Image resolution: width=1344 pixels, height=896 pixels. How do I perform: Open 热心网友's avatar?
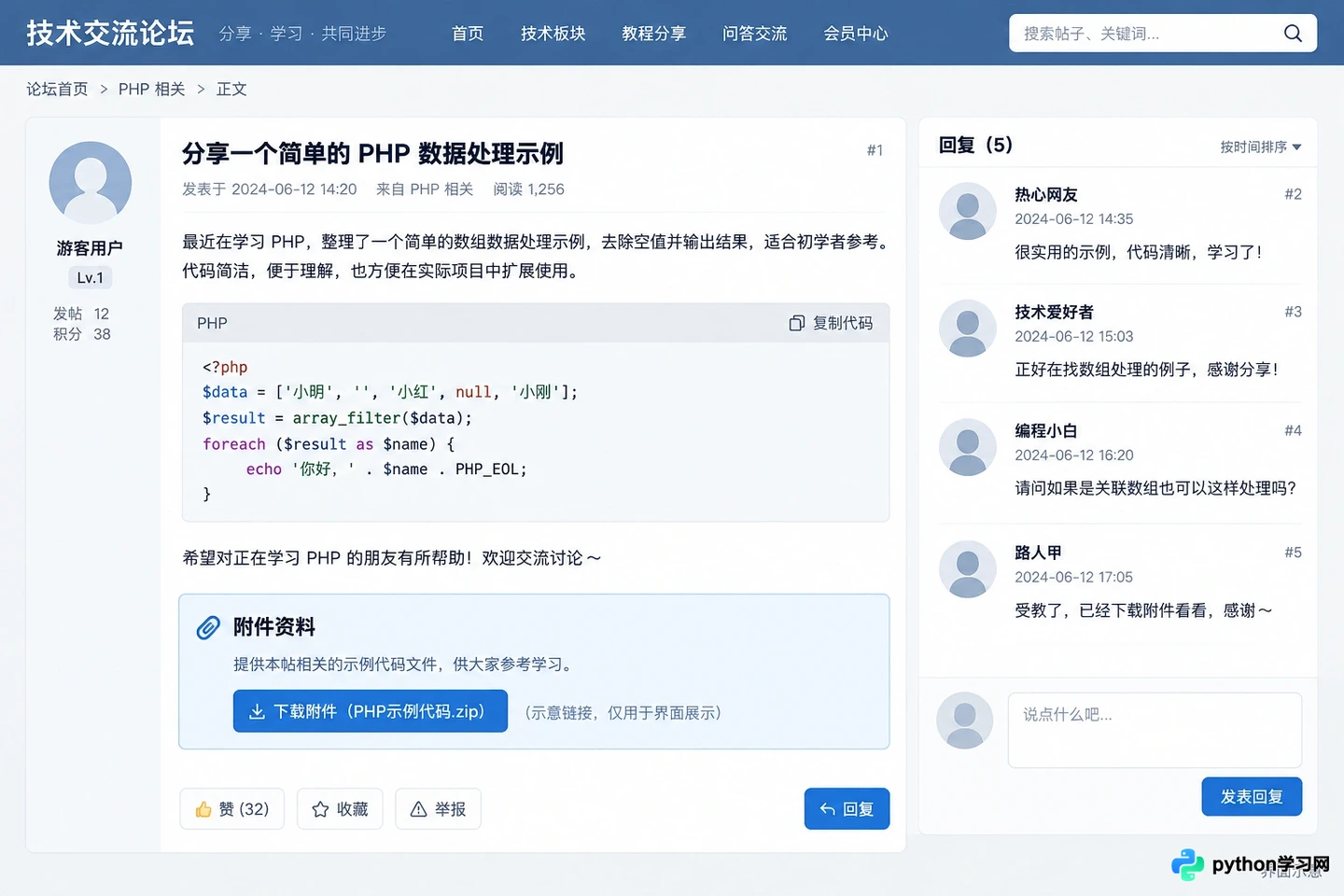(x=968, y=211)
